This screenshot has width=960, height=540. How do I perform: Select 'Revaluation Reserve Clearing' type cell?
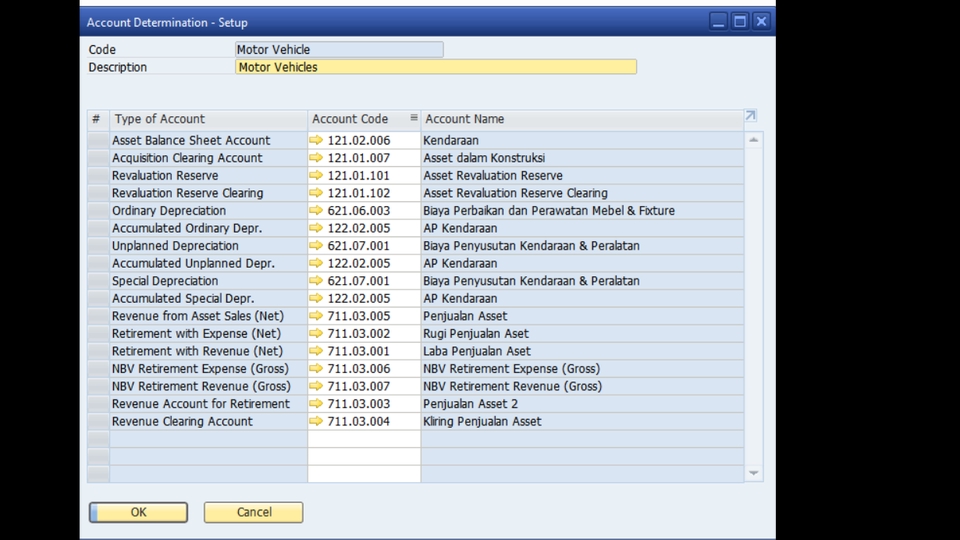[208, 193]
